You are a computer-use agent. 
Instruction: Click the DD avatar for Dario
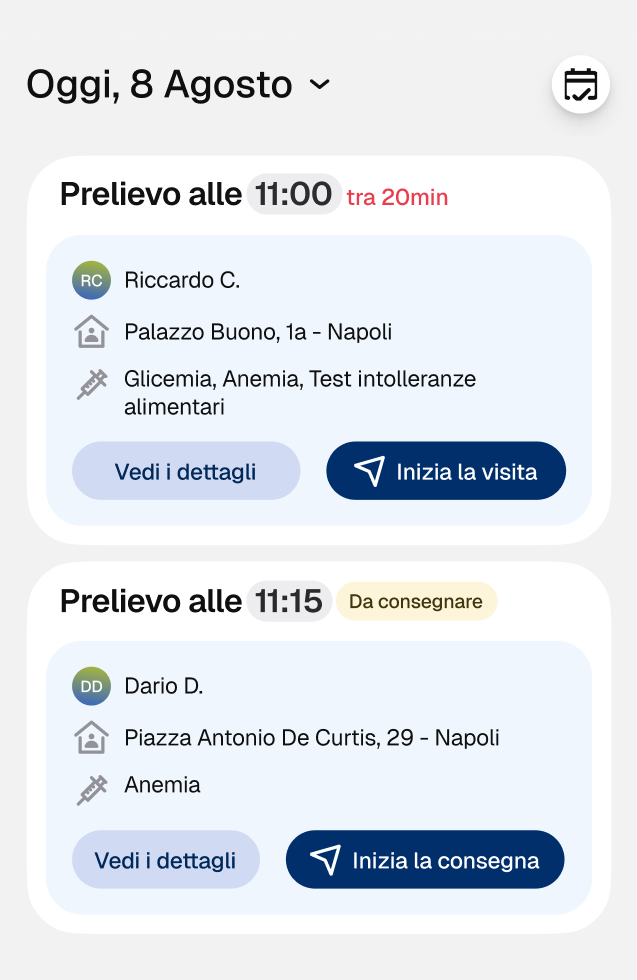(91, 687)
